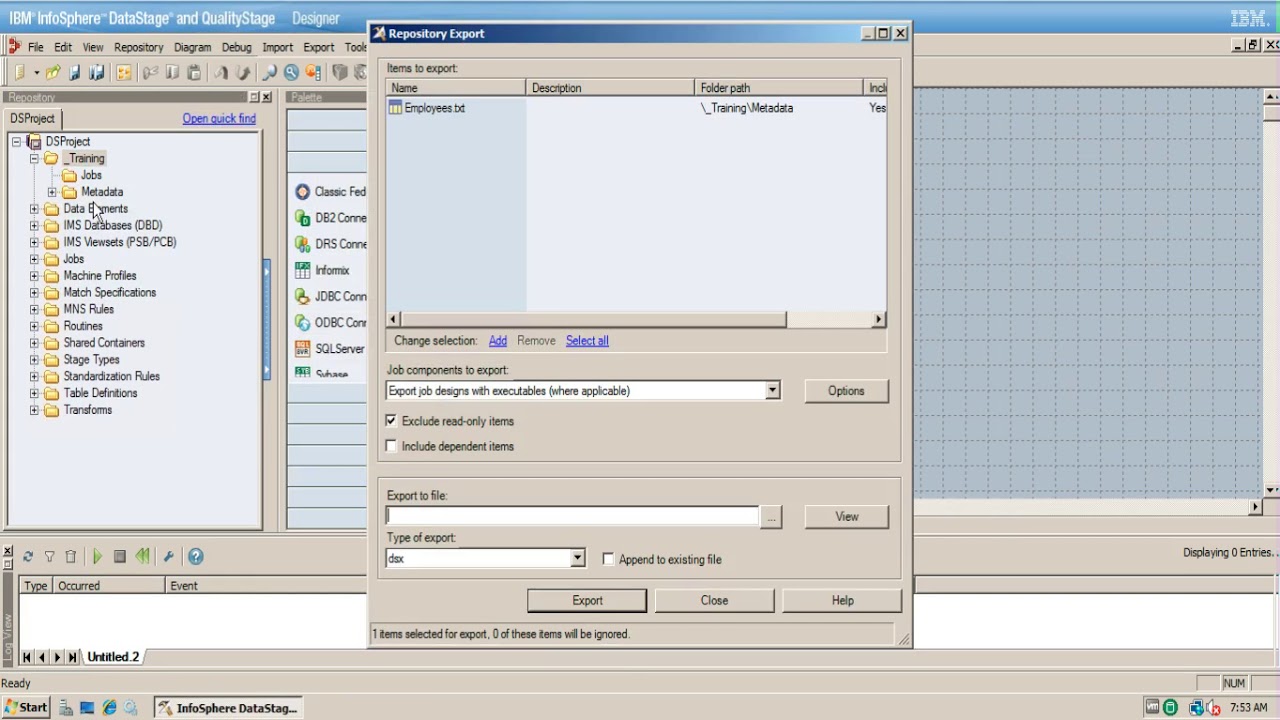
Task: Expand the Shared Containers folder
Action: [34, 343]
